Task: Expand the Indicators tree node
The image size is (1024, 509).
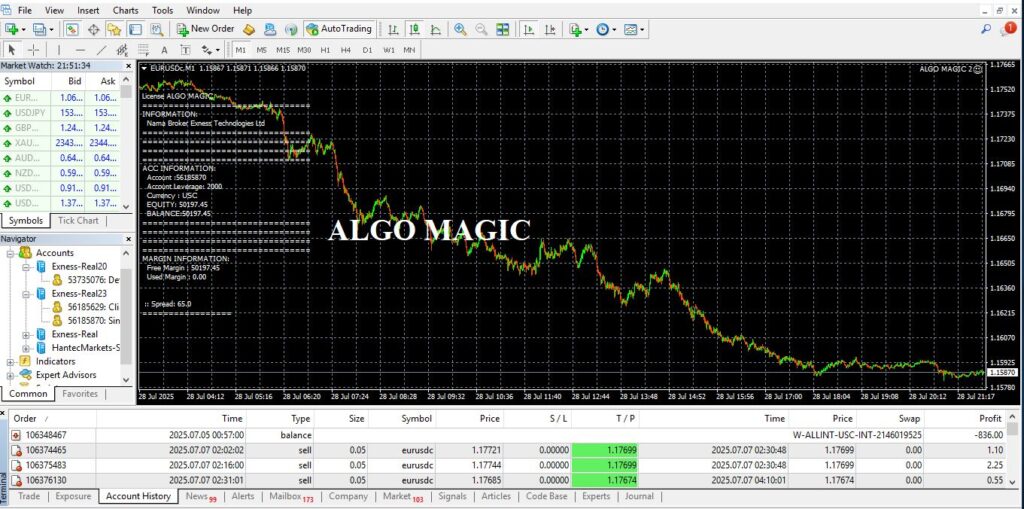Action: pyautogui.click(x=11, y=361)
